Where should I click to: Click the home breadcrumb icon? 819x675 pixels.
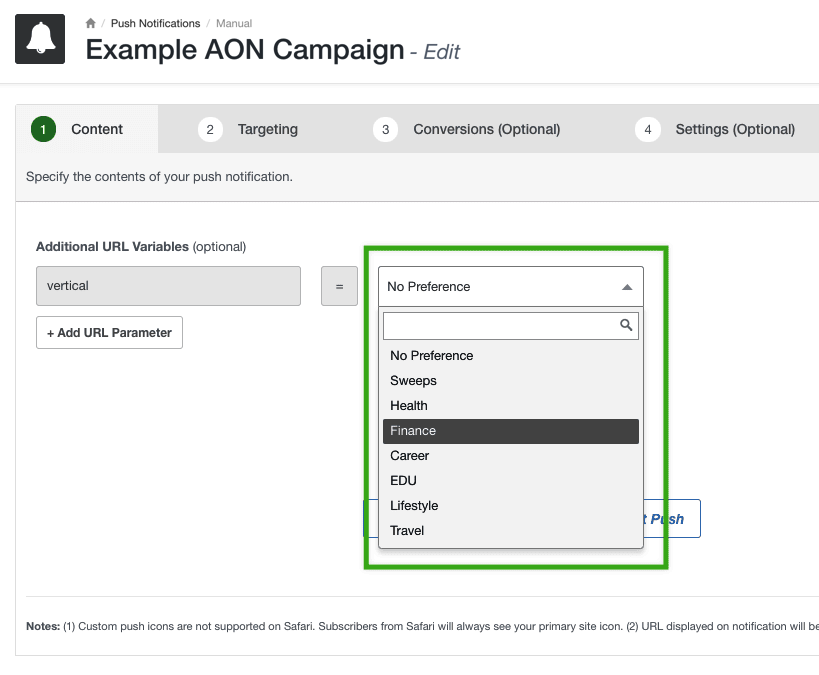pos(91,23)
